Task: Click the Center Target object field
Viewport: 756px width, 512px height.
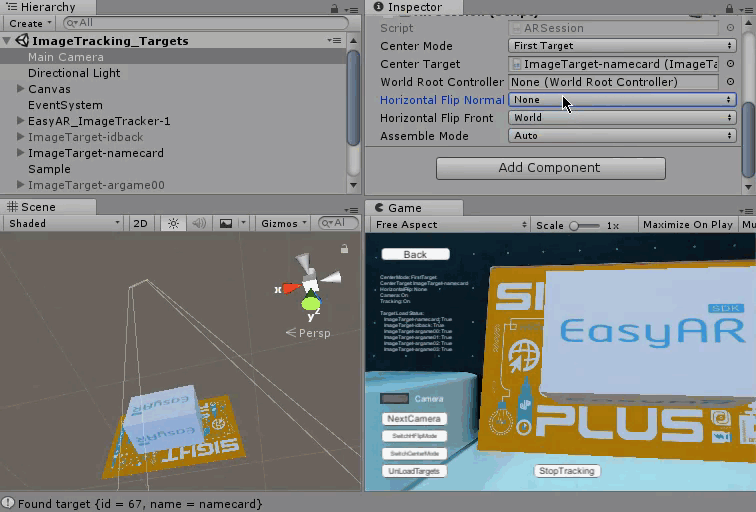Action: point(613,64)
